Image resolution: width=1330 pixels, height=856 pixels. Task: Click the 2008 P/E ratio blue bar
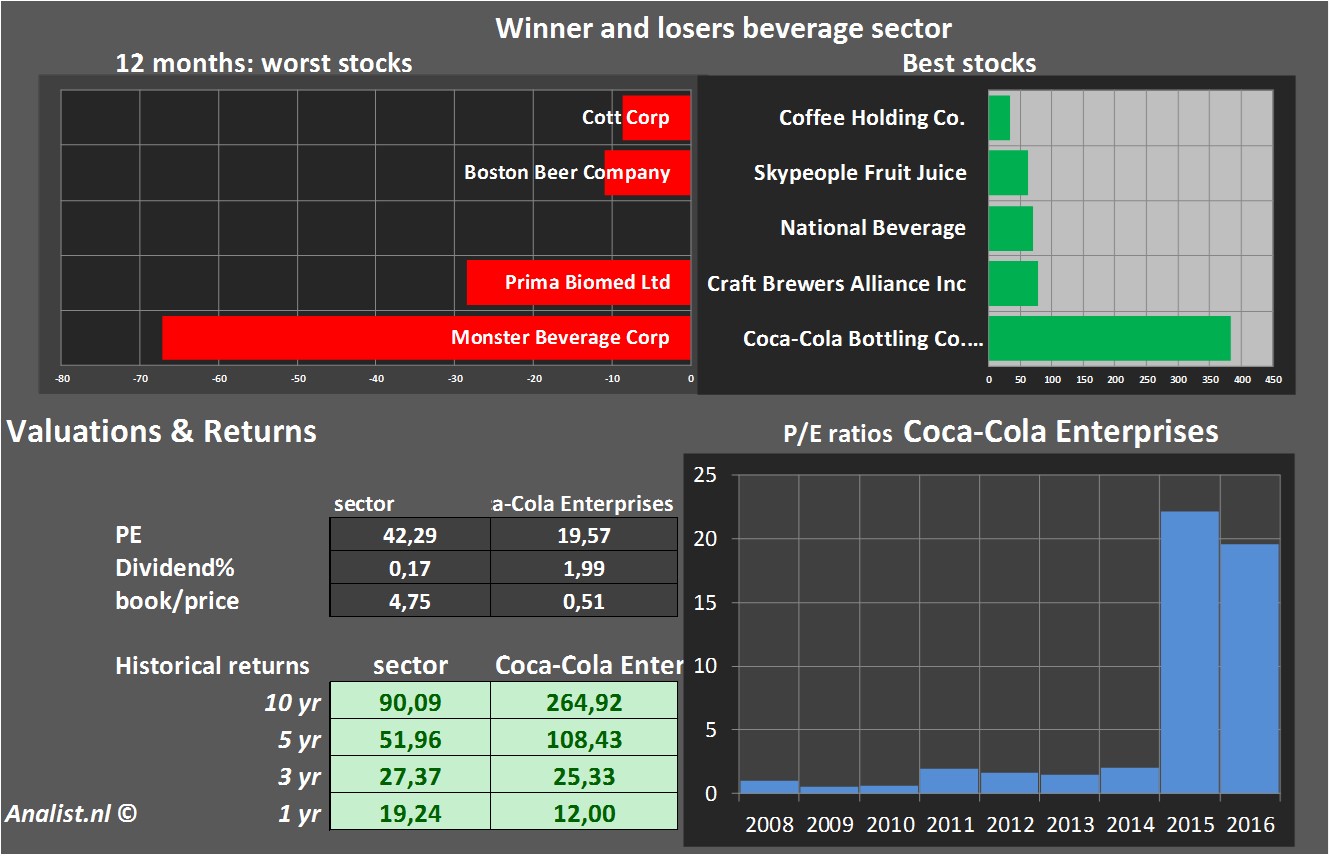point(768,787)
